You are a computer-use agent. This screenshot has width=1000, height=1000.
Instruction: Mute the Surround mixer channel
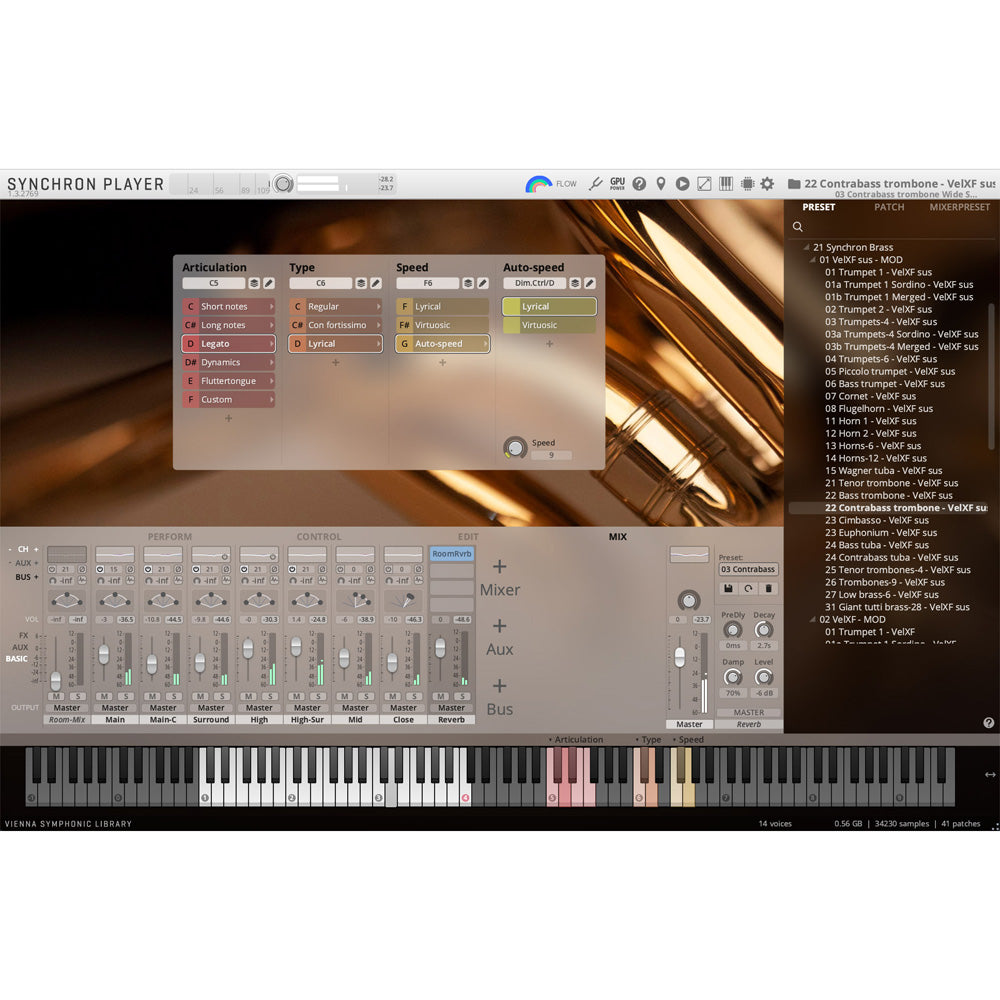tap(201, 696)
